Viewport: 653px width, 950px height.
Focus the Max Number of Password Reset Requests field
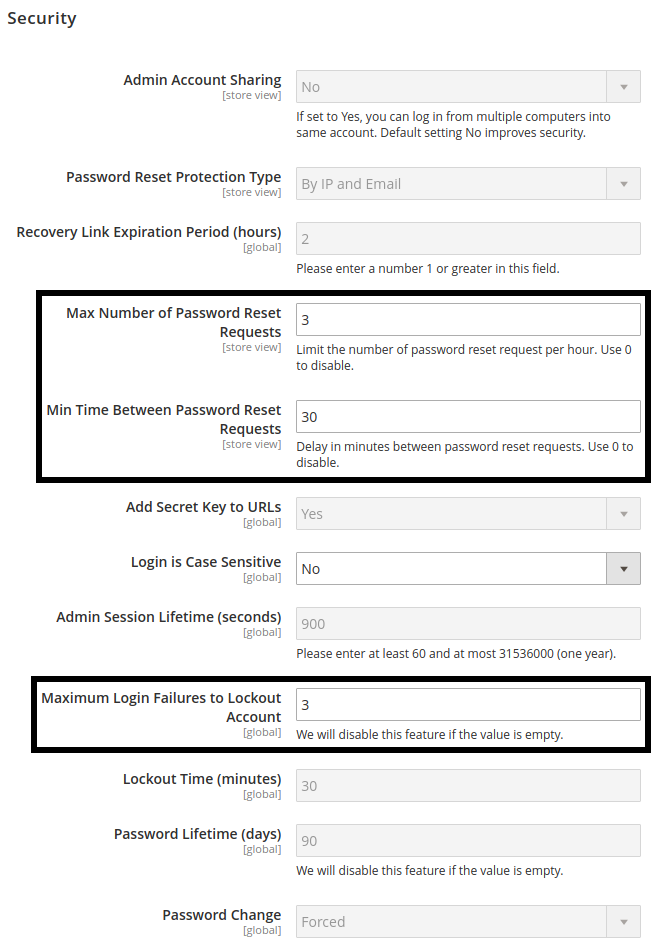(x=468, y=320)
